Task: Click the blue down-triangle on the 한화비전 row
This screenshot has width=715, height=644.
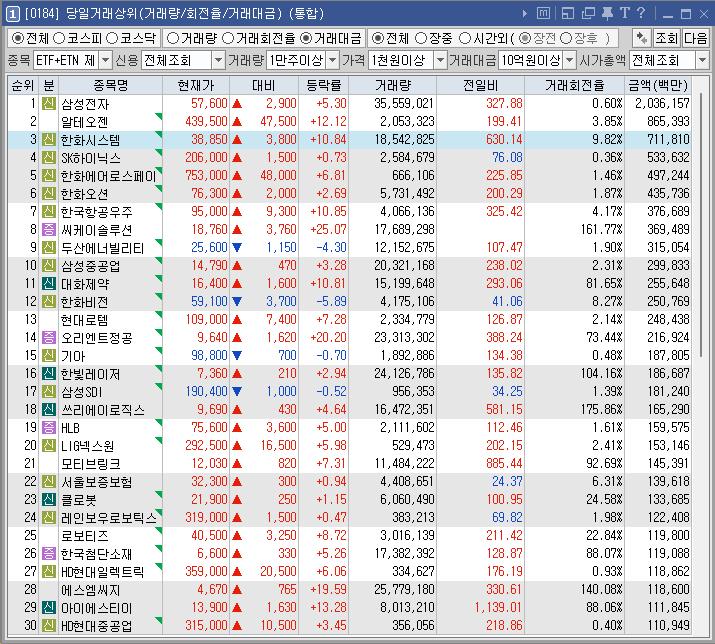Action: pyautogui.click(x=237, y=301)
